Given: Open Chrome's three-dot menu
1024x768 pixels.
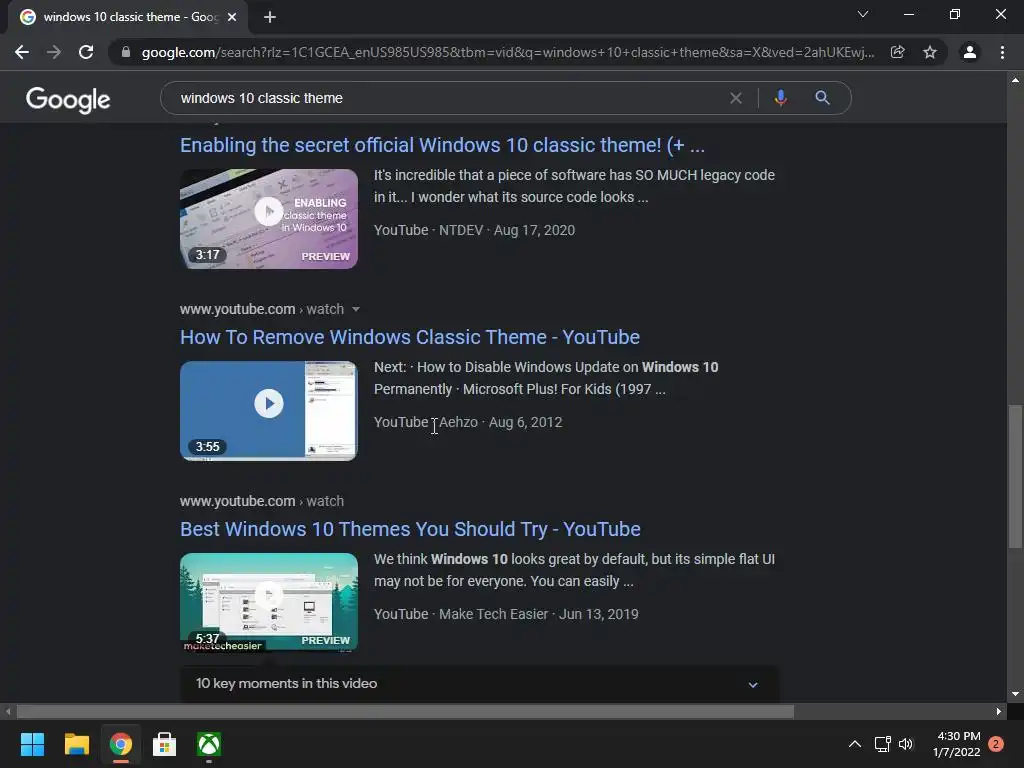Looking at the screenshot, I should (1002, 52).
